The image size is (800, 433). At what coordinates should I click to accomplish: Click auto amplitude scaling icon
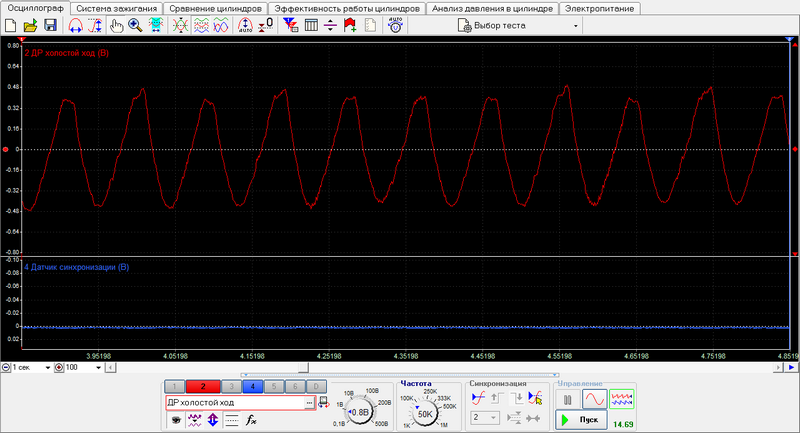[x=245, y=25]
